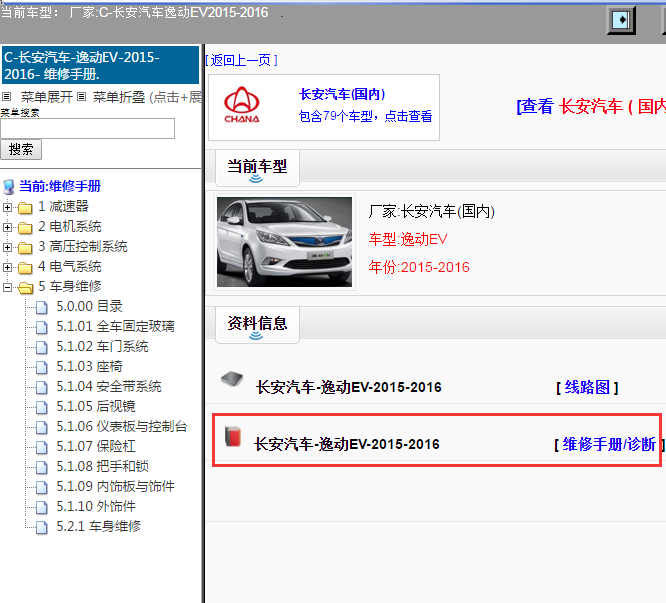
Task: Open the 当前车型 section tab
Action: [x=257, y=168]
